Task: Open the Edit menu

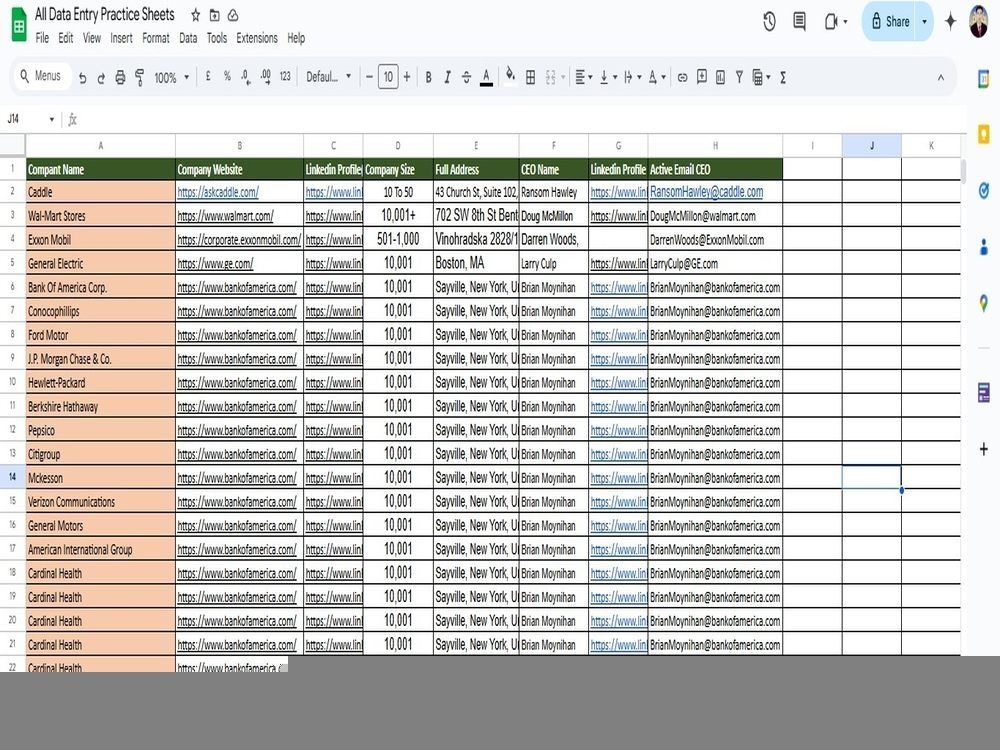Action: pos(66,38)
